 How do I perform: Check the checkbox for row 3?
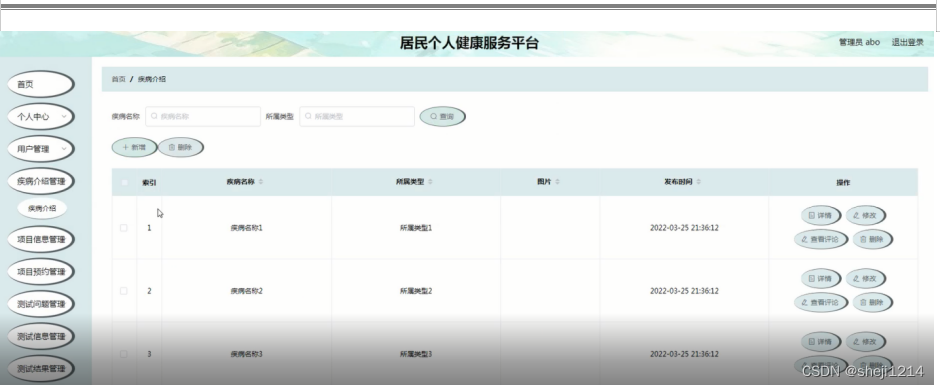pos(123,354)
